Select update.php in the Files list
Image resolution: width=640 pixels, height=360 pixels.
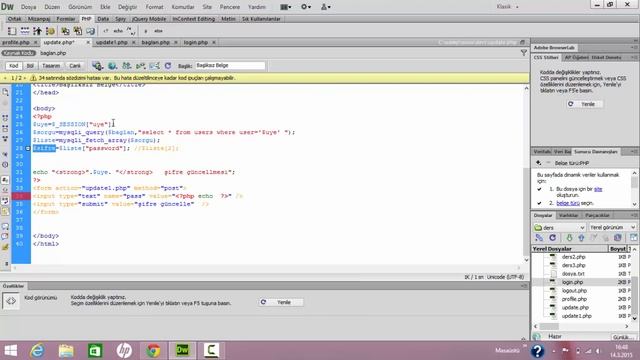pyautogui.click(x=575, y=307)
